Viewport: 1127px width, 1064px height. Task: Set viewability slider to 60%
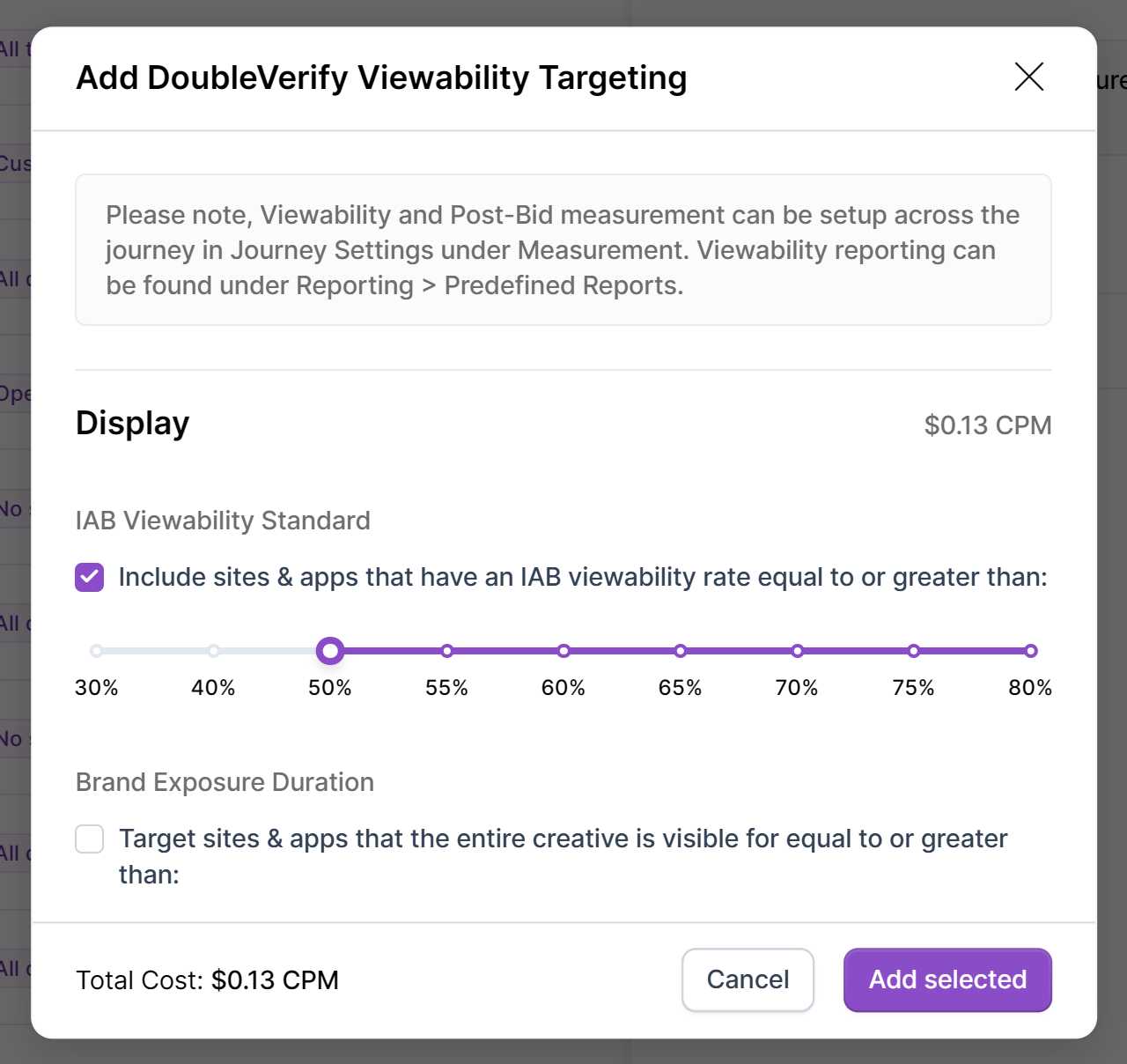click(x=563, y=651)
